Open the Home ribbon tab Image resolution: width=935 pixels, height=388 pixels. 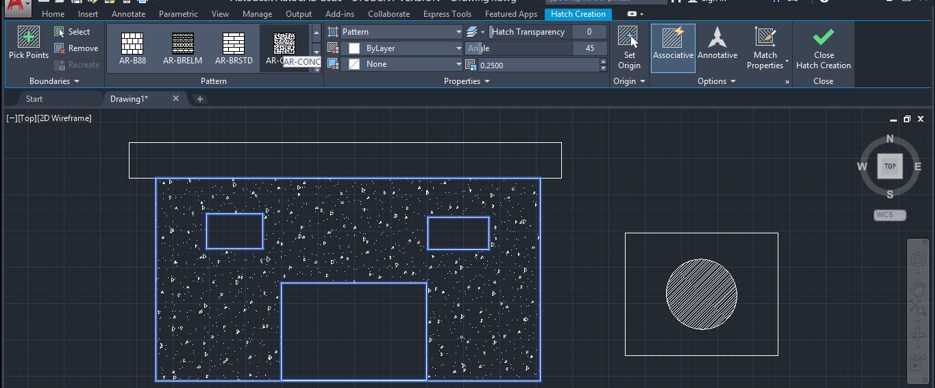pyautogui.click(x=53, y=14)
